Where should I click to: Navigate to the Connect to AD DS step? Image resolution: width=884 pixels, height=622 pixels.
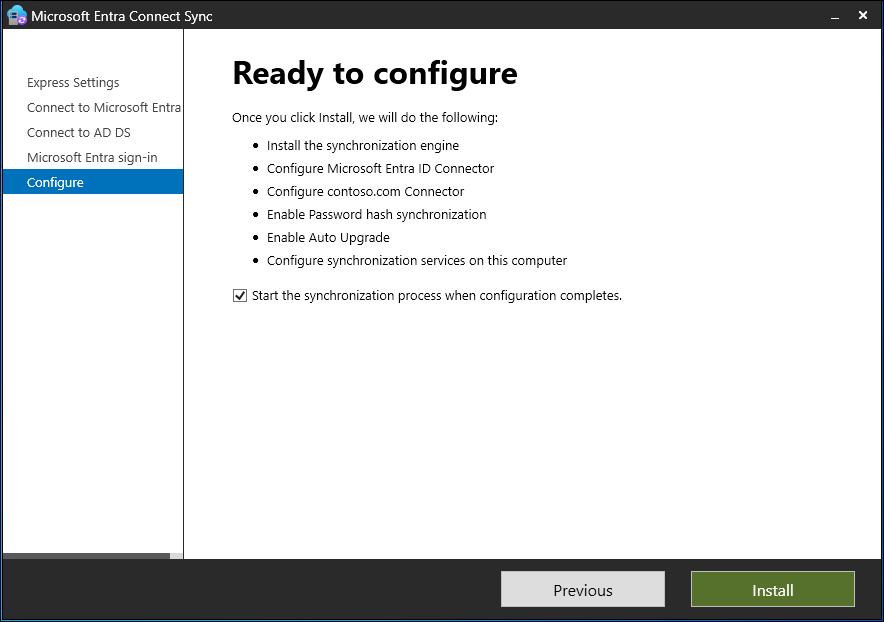click(x=78, y=132)
